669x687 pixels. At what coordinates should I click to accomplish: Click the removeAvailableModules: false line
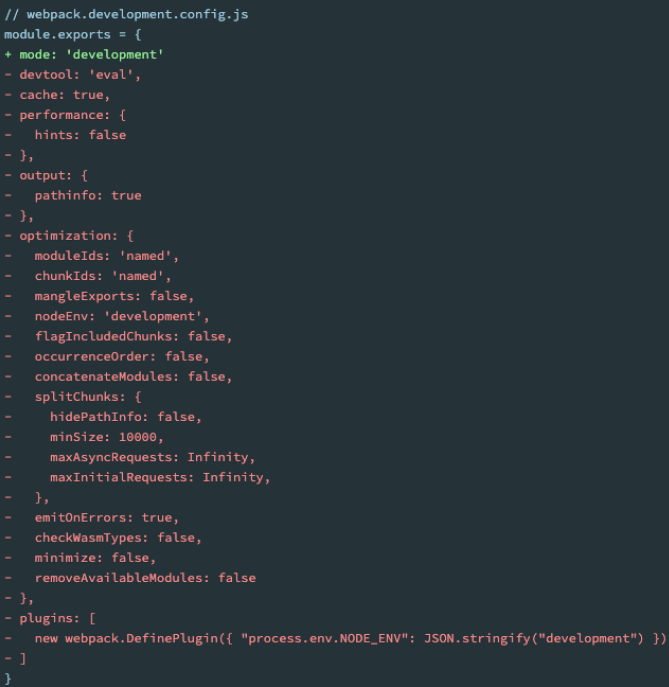point(145,577)
